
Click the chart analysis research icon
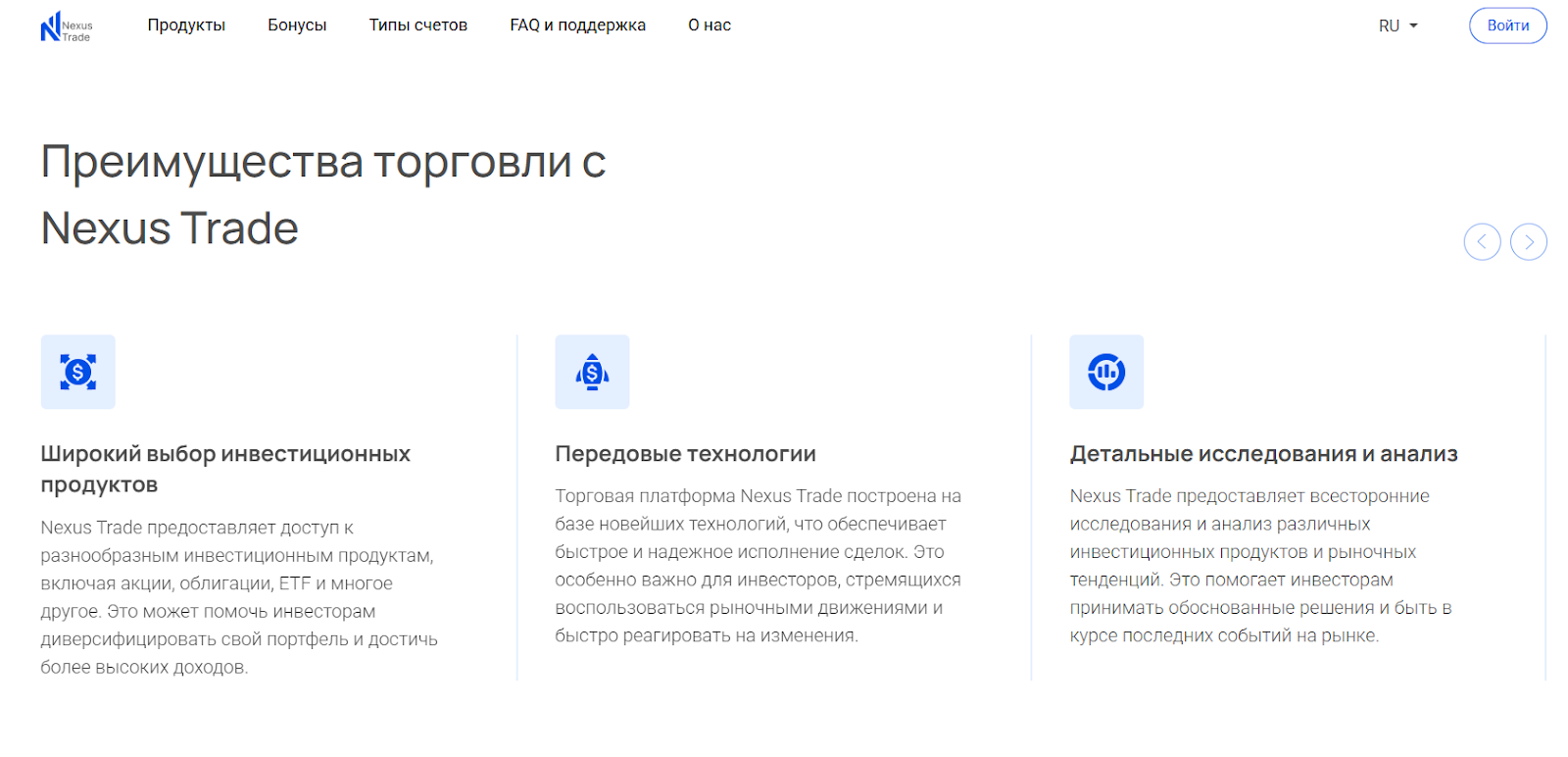pos(1106,372)
